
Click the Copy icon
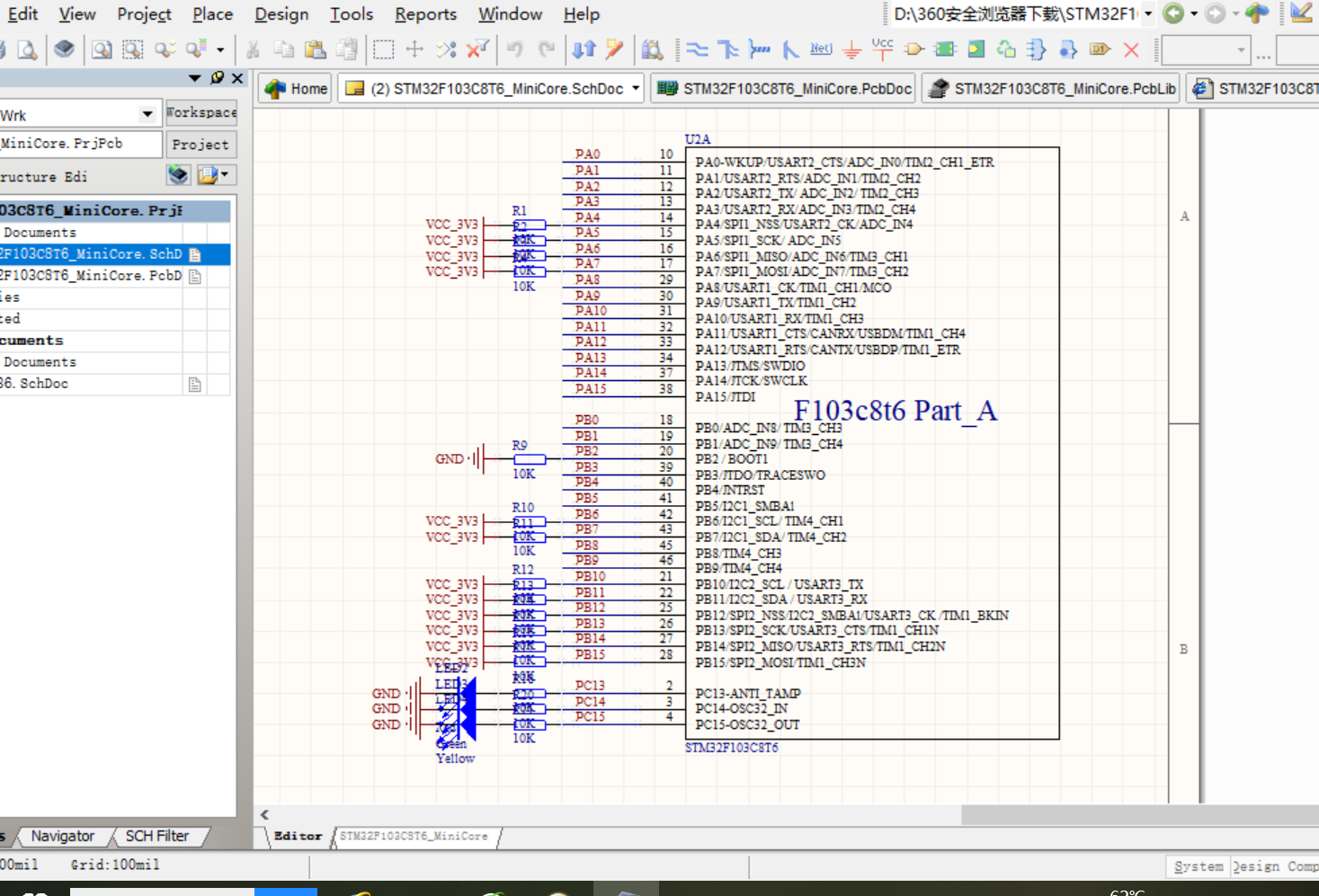pyautogui.click(x=283, y=49)
